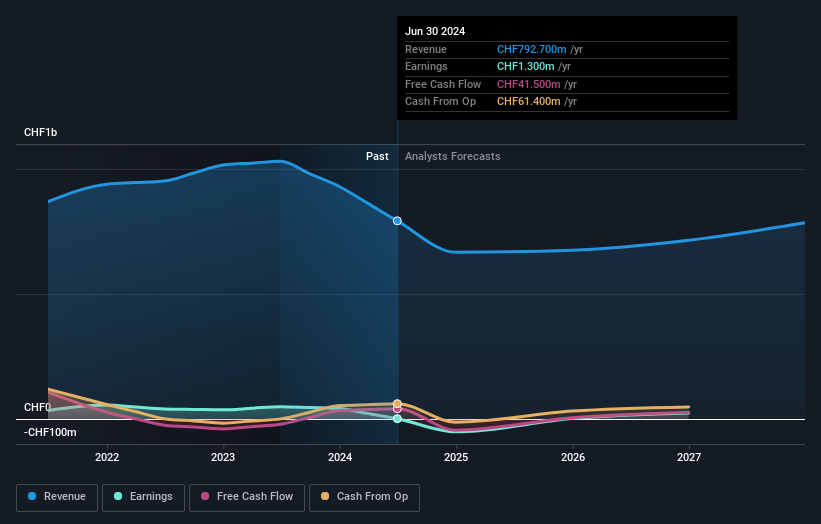Toggle the Cash From Op legend series

point(364,497)
